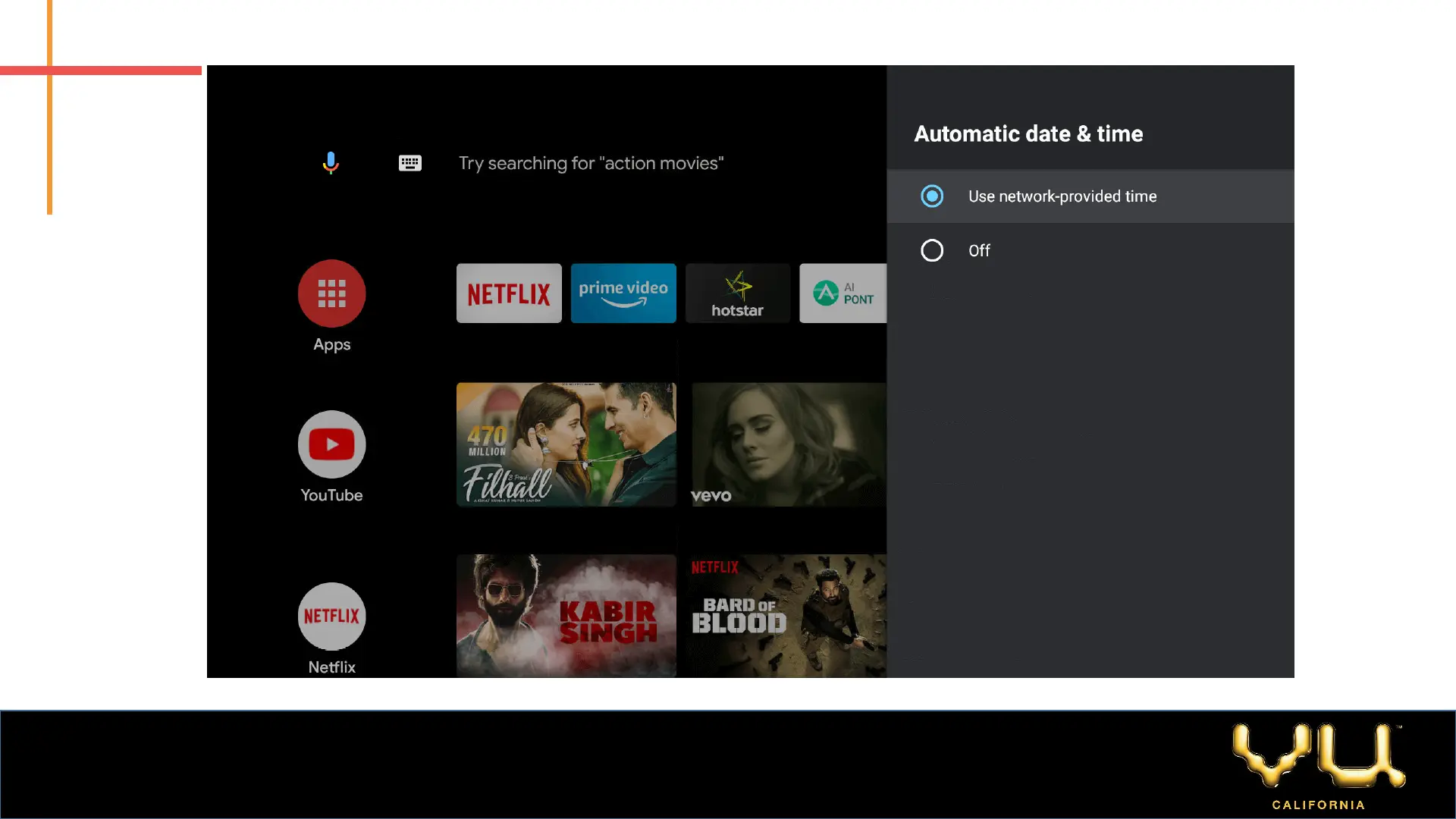Open the keyboard search icon
Image resolution: width=1456 pixels, height=819 pixels.
pos(409,163)
